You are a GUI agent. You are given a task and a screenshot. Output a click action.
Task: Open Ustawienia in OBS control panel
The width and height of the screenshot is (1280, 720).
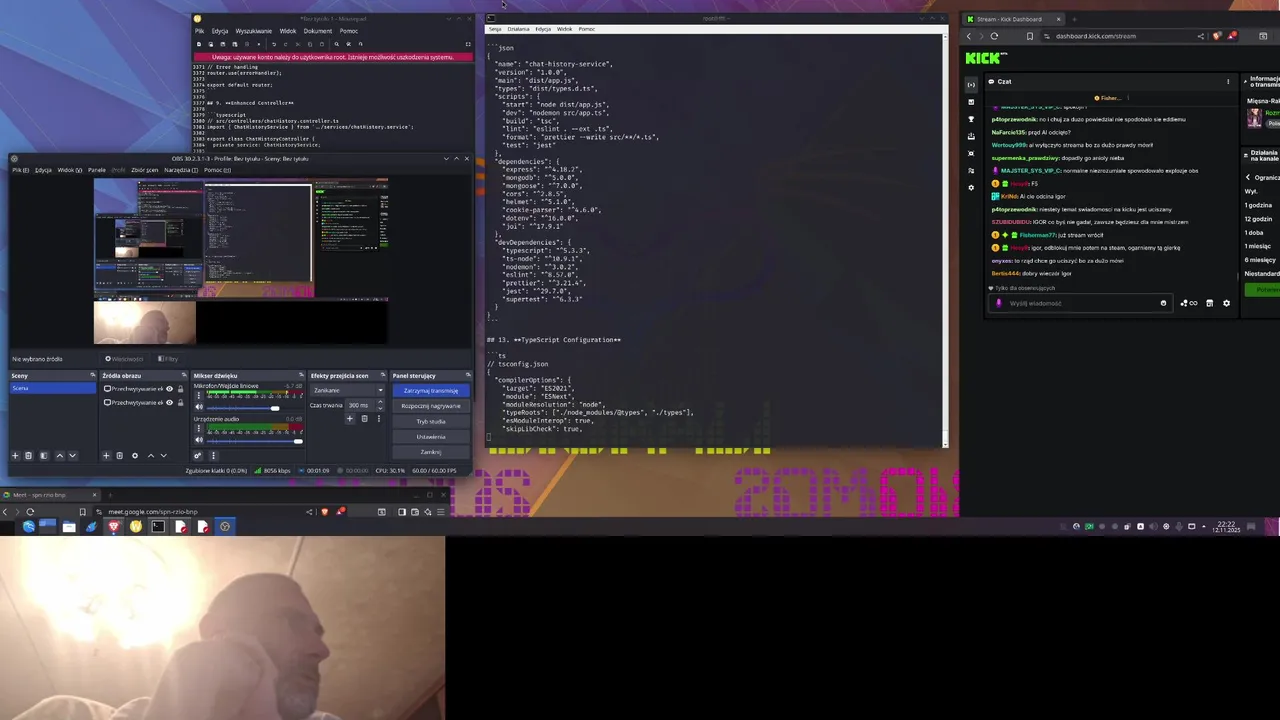431,437
